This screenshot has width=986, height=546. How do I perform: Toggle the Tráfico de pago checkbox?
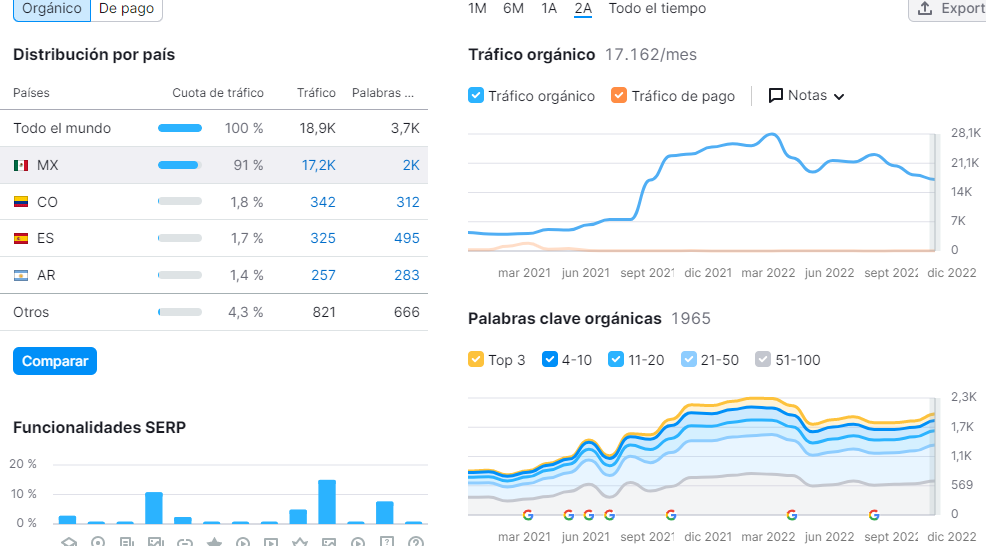pyautogui.click(x=619, y=96)
